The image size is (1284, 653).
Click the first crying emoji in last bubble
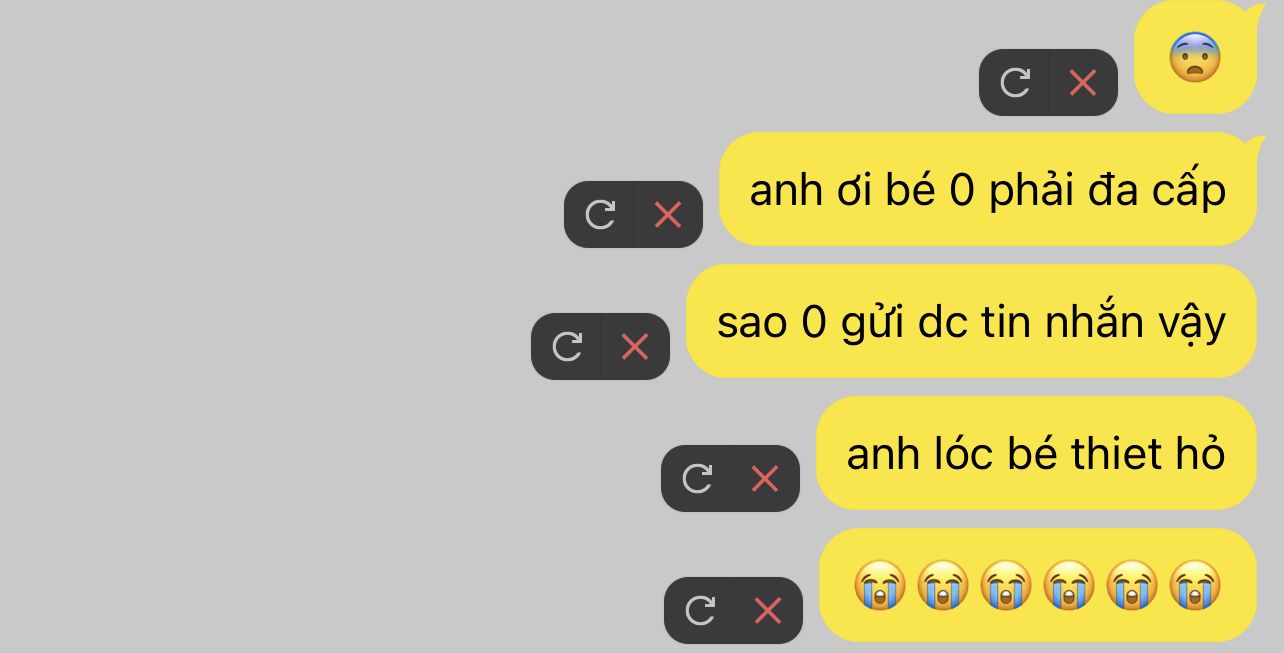click(x=880, y=585)
